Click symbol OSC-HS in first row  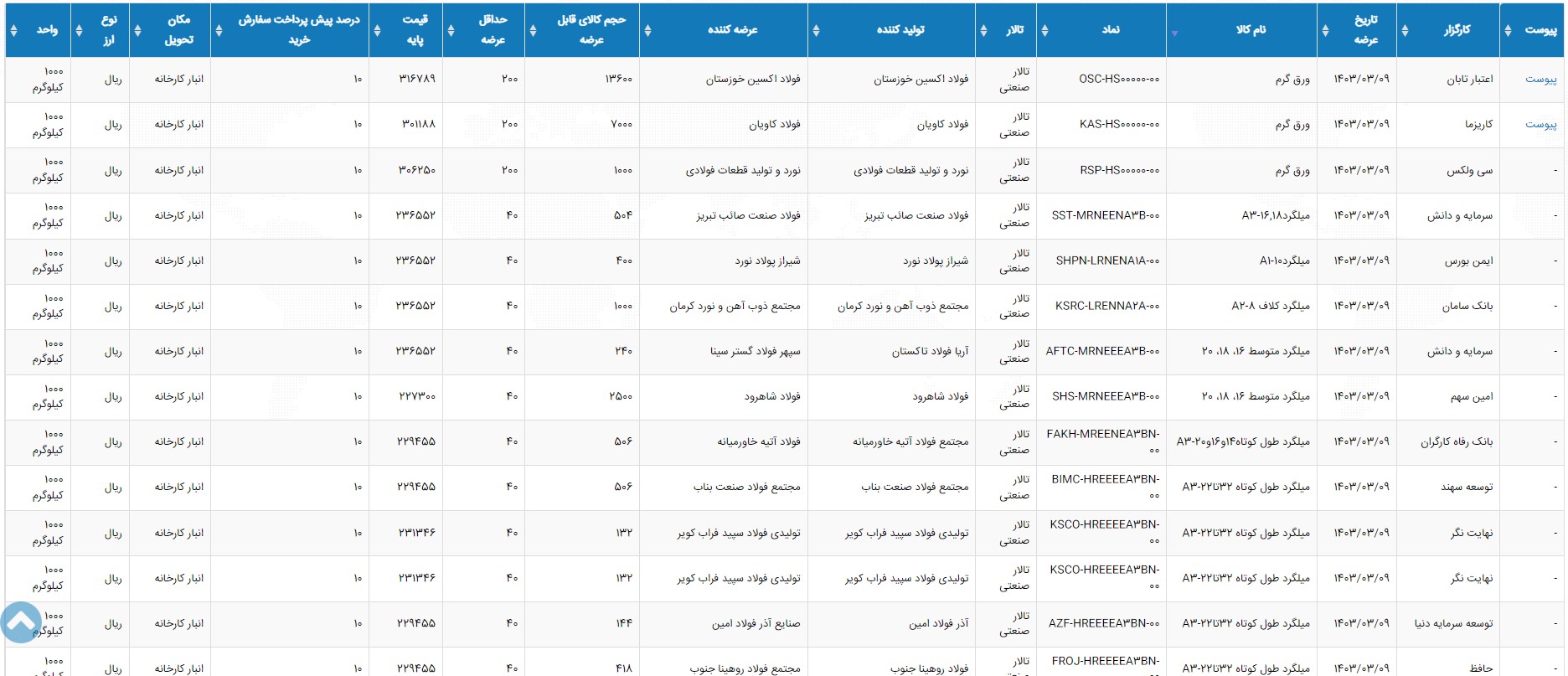click(1119, 79)
